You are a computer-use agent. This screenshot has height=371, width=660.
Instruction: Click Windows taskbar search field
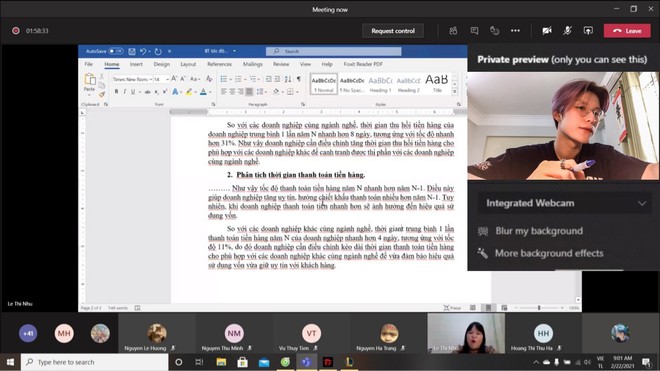point(95,362)
